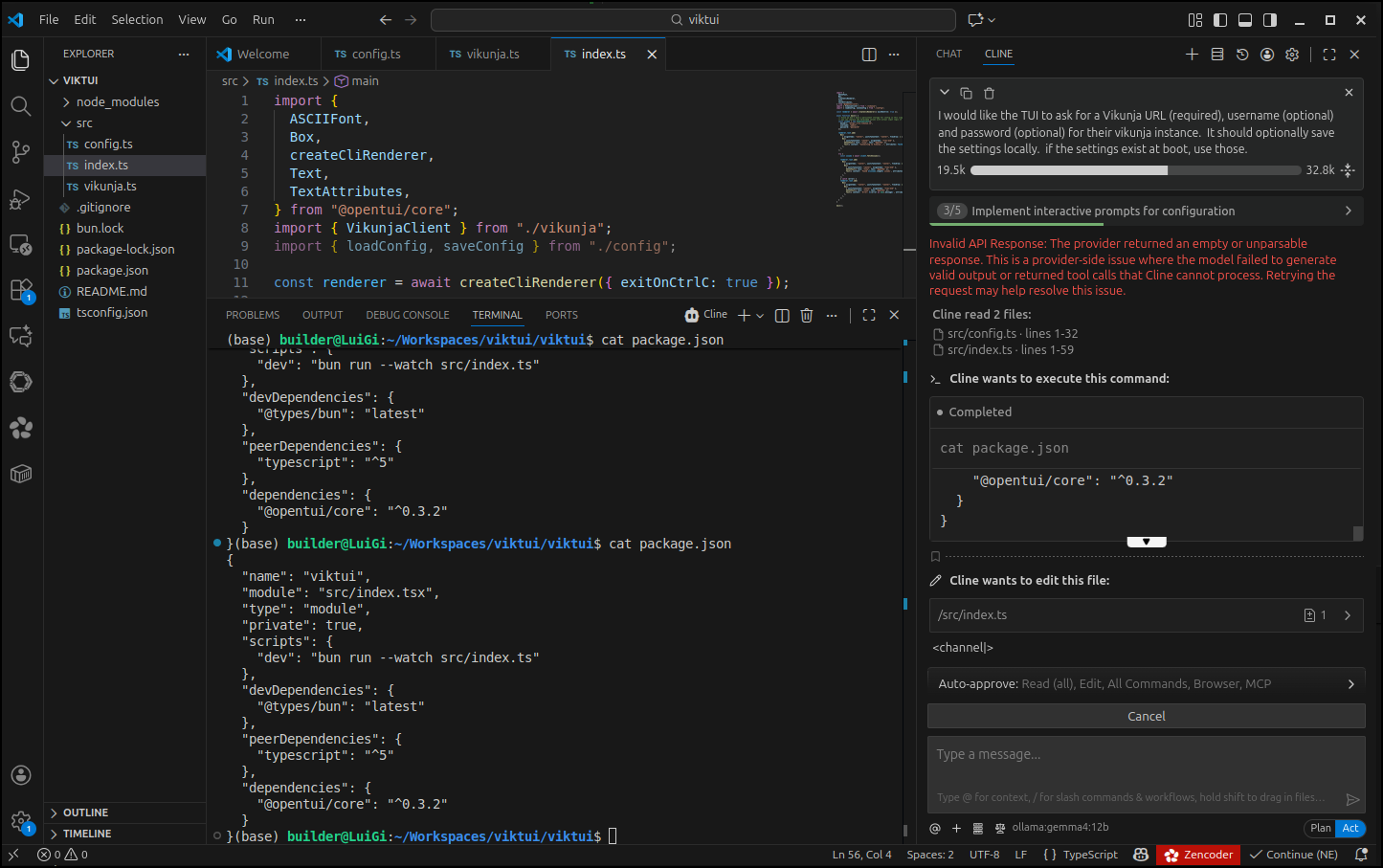Open the Selection menu

pos(137,19)
